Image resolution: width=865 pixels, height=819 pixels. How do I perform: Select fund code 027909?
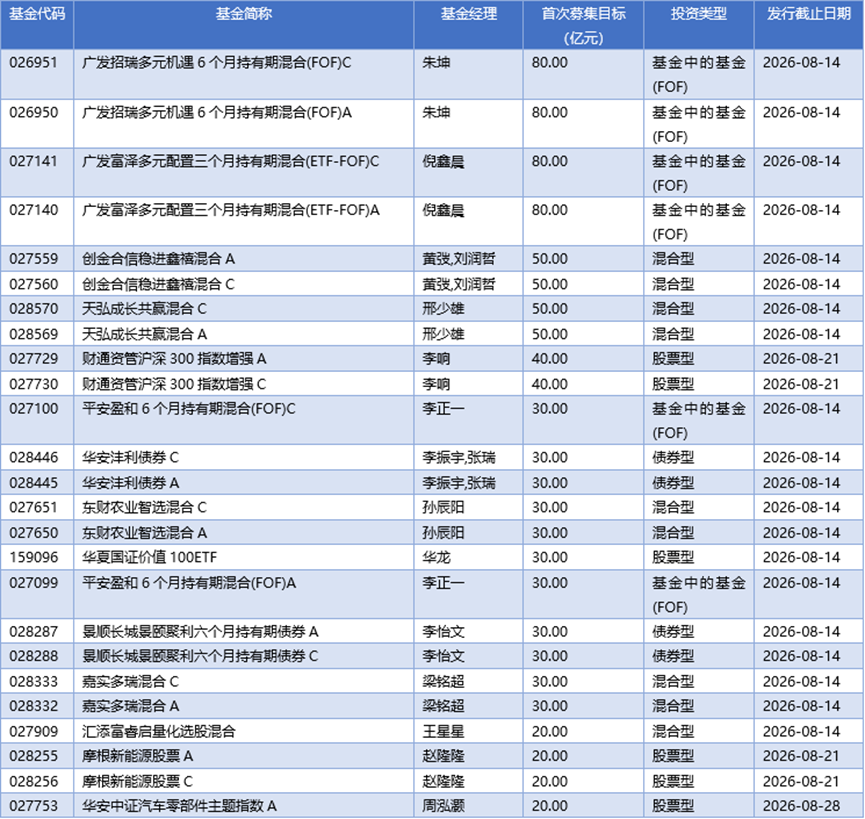(34, 732)
